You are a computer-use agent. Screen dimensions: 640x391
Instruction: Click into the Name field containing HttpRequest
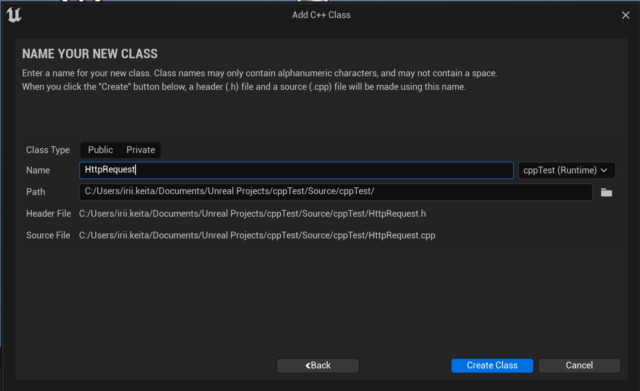(x=296, y=170)
